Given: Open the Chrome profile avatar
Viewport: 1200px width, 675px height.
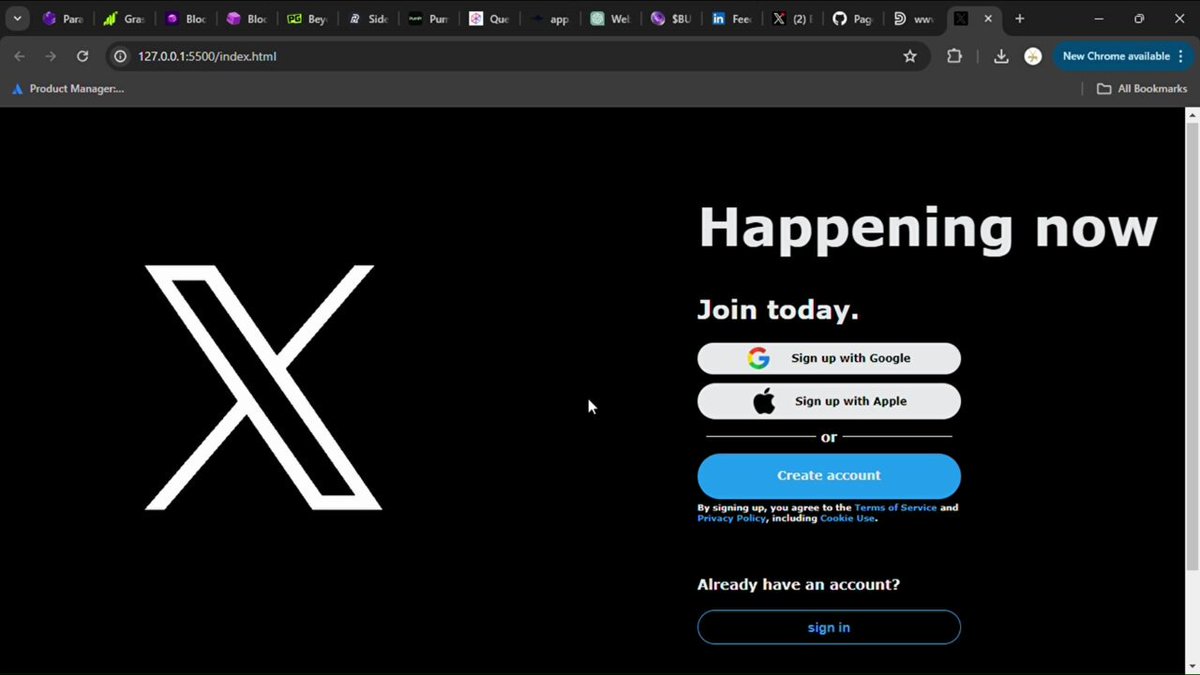Looking at the screenshot, I should (x=1033, y=56).
